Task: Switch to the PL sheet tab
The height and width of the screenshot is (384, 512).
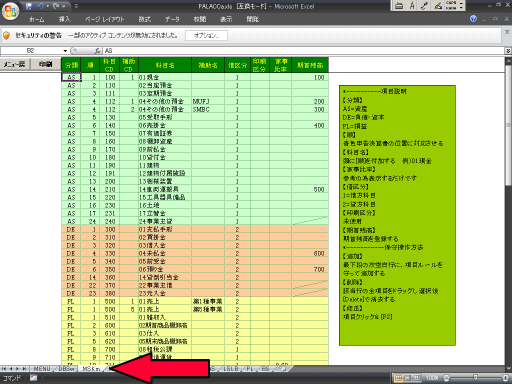Action: (x=250, y=369)
